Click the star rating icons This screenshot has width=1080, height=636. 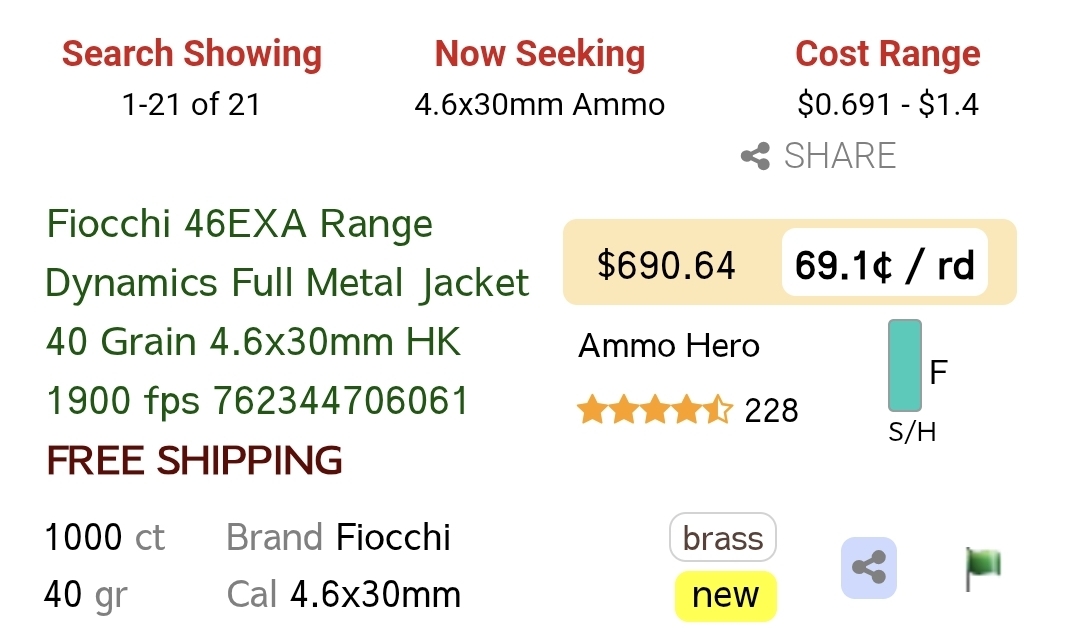point(654,410)
